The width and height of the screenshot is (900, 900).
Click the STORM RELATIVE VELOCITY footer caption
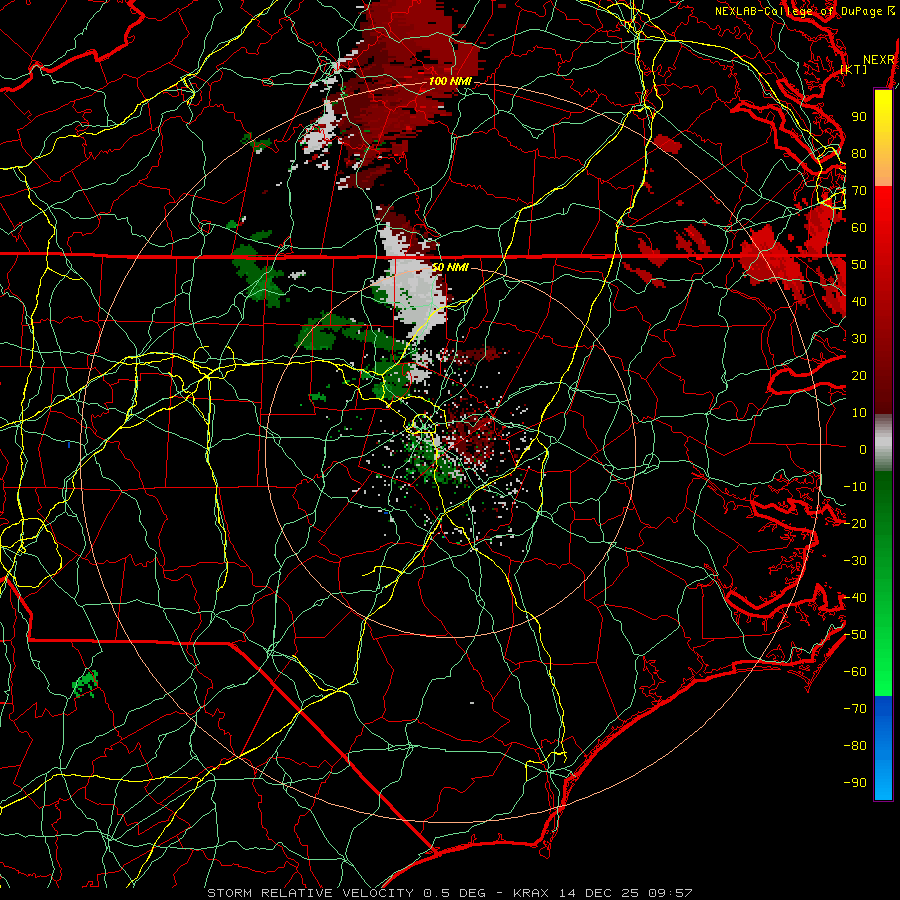click(x=450, y=893)
